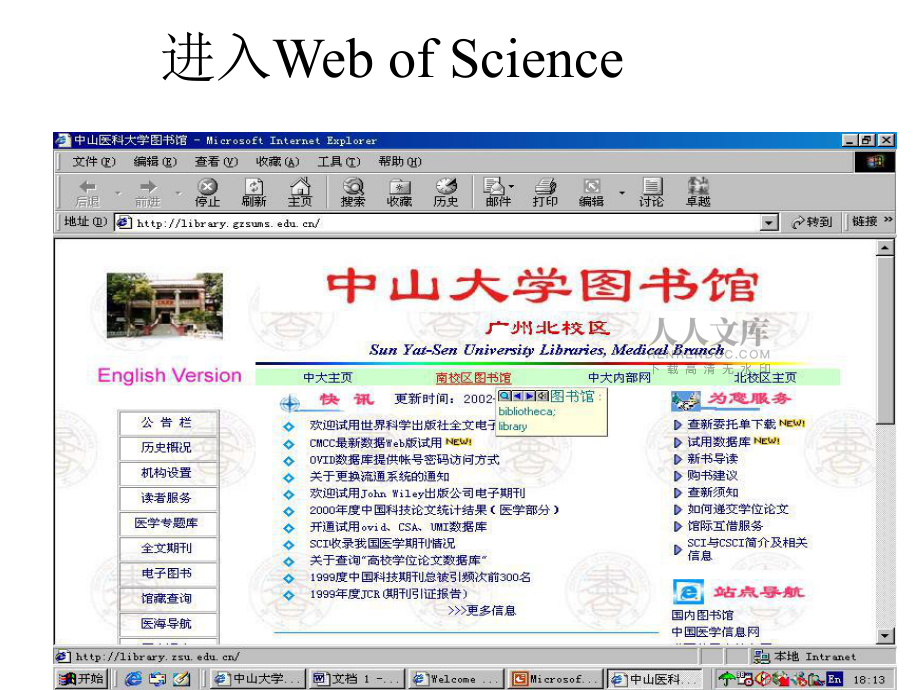Image resolution: width=920 pixels, height=690 pixels.
Task: Click the >>>更多信息 link
Action: [482, 610]
